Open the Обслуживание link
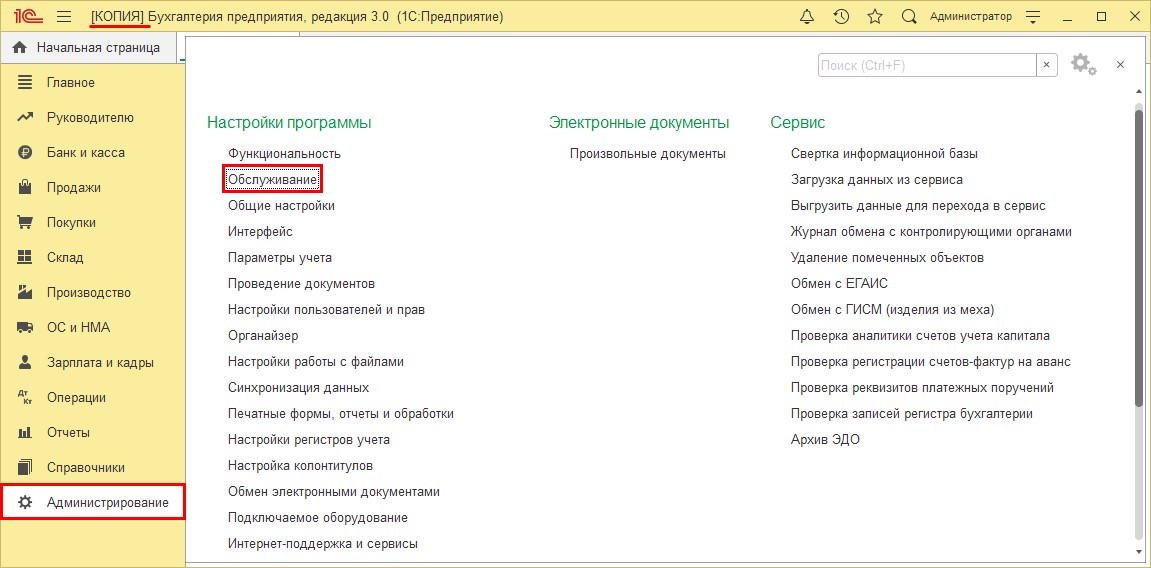This screenshot has width=1151, height=568. click(x=273, y=180)
